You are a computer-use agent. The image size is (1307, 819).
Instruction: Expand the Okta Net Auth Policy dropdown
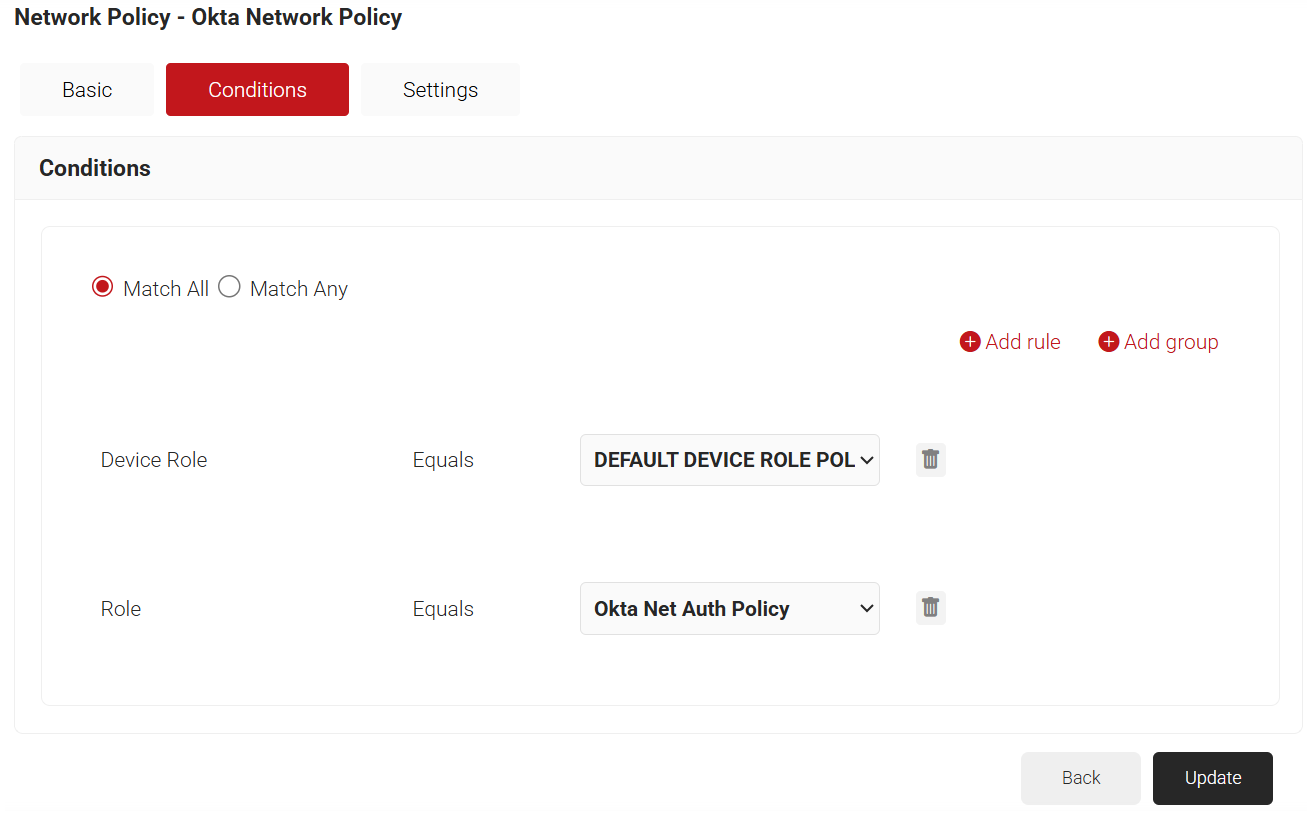click(x=729, y=608)
